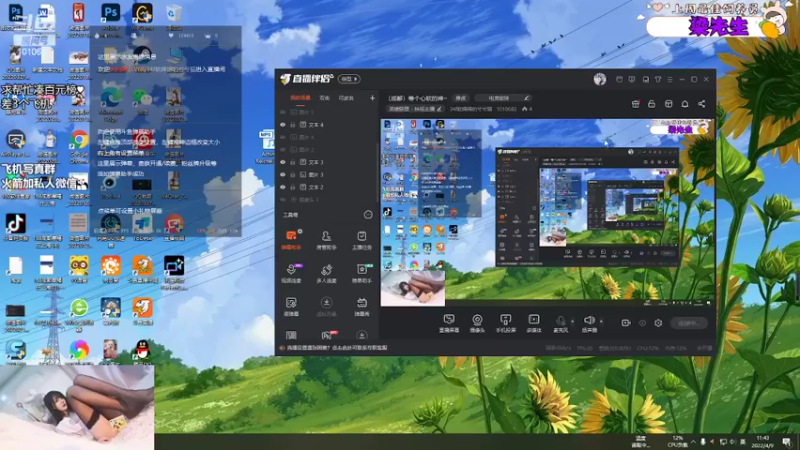Open the skin shirt icon in title bar
Screen dimensions: 800x450
click(x=658, y=80)
